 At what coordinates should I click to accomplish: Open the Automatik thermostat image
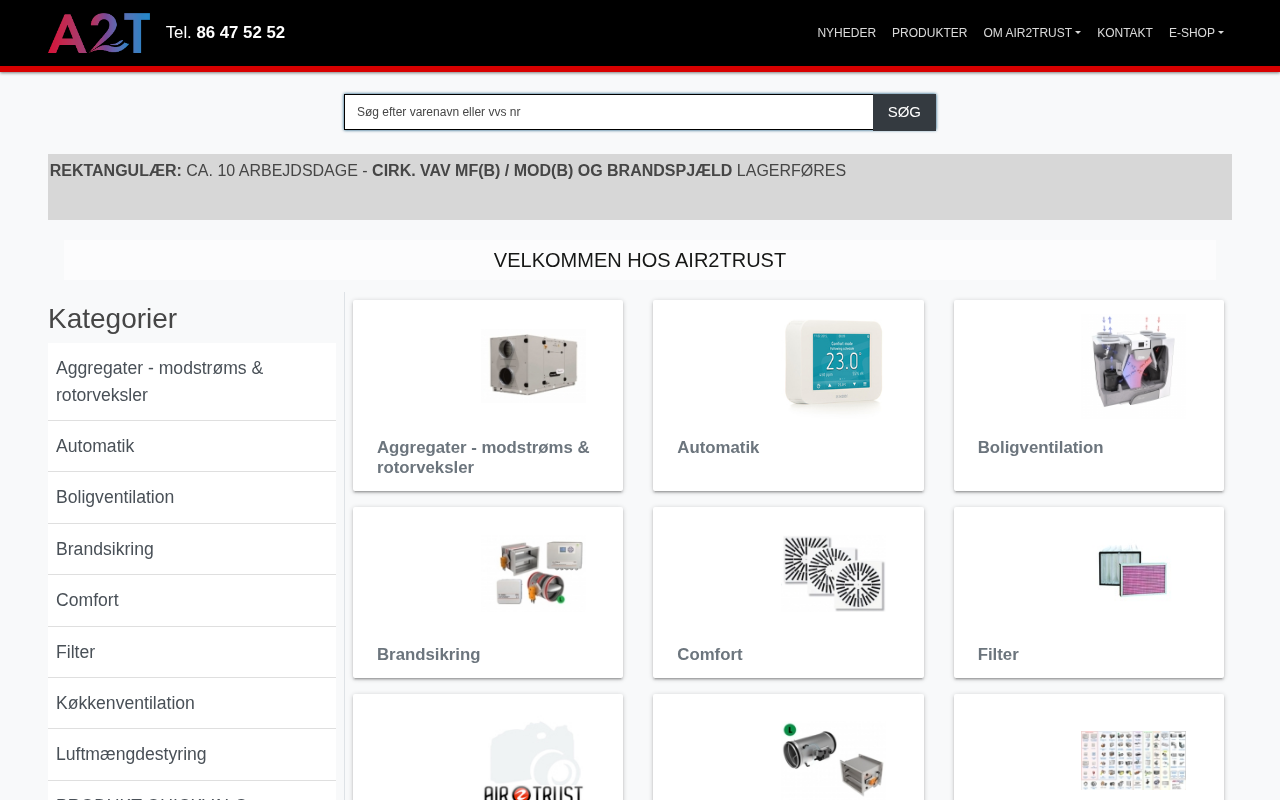pos(834,365)
